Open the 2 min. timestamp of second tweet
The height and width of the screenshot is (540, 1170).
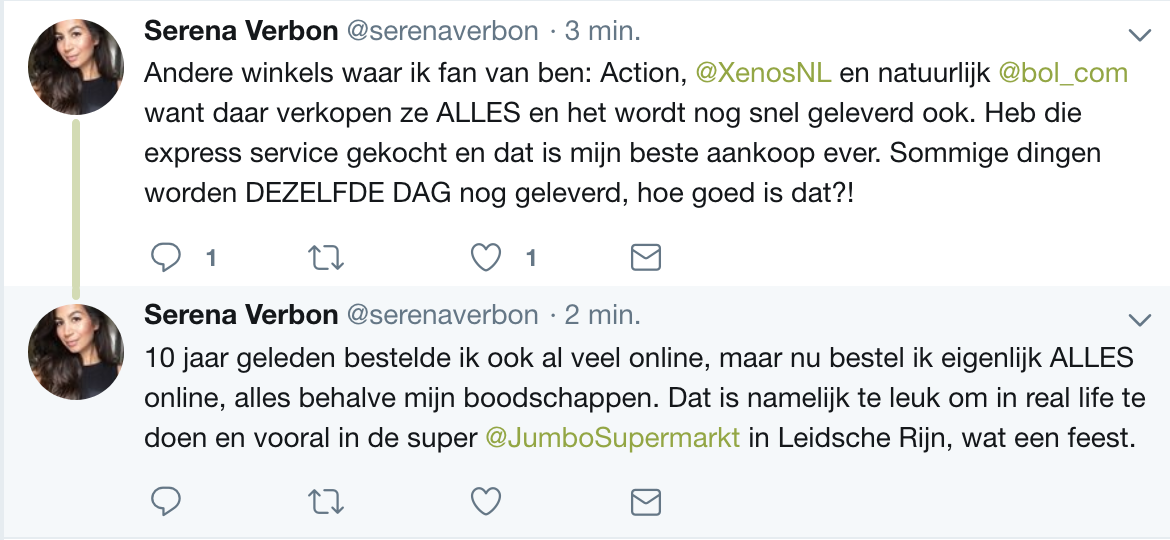[x=602, y=315]
